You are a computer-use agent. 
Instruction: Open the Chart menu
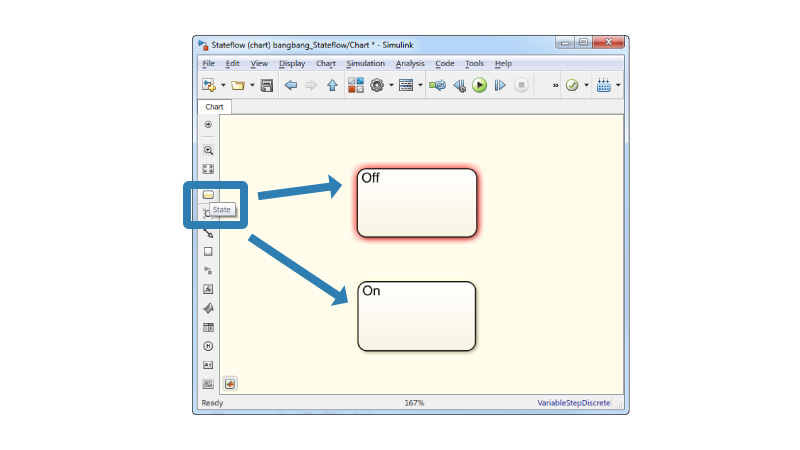point(325,64)
